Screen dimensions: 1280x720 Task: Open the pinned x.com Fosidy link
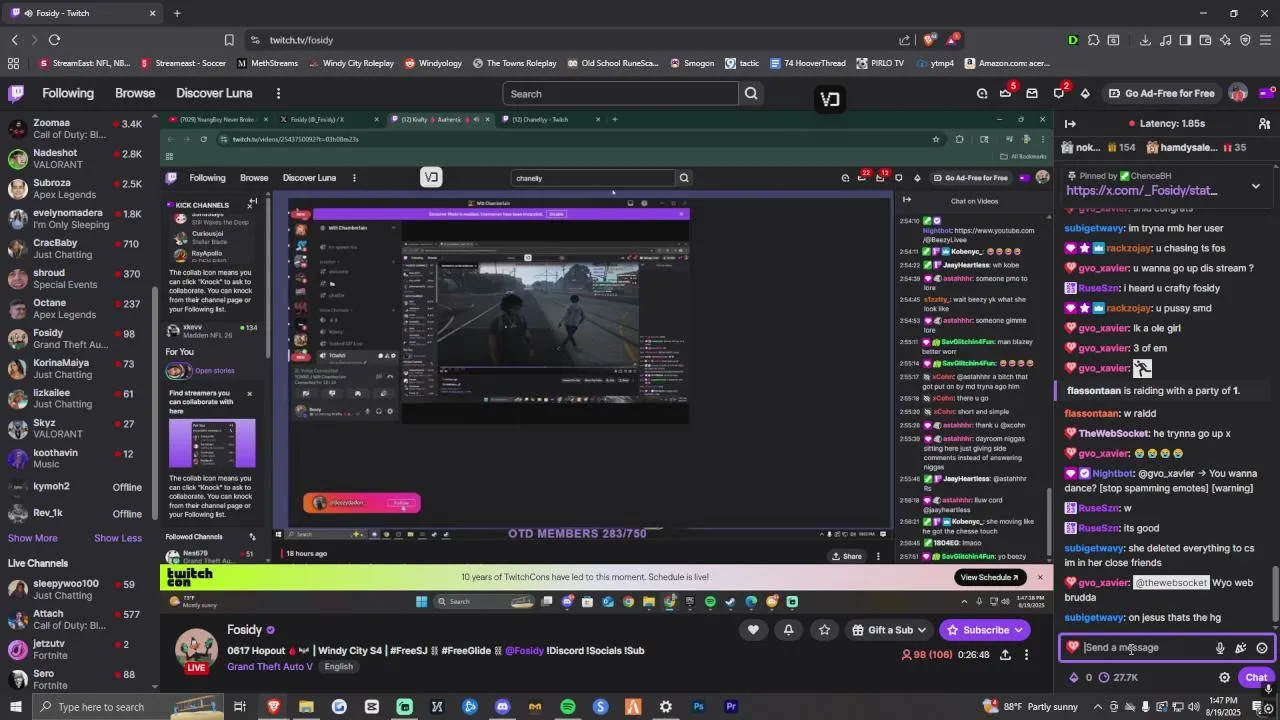point(1141,190)
